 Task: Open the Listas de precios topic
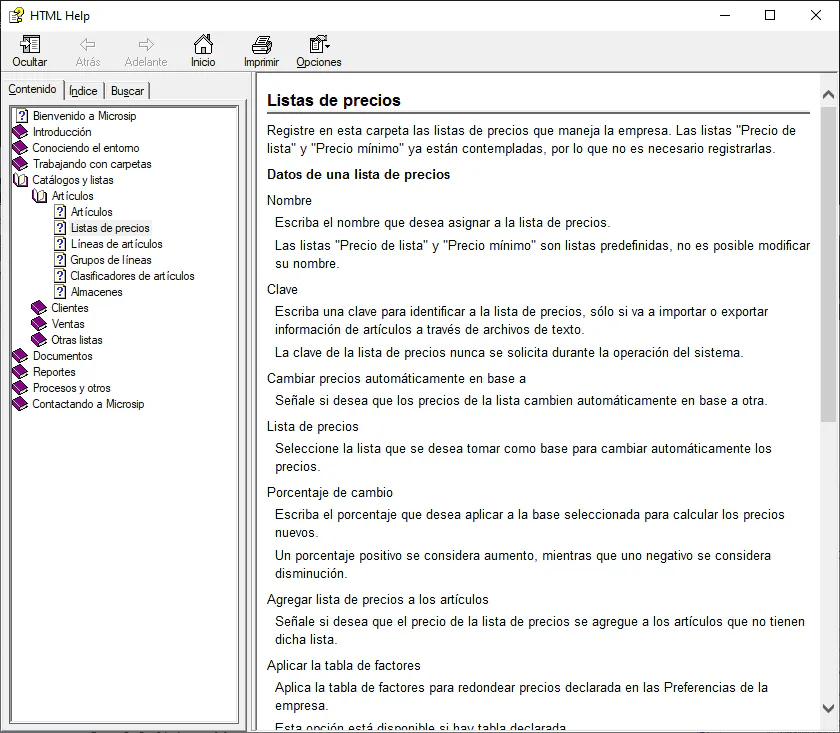[110, 228]
